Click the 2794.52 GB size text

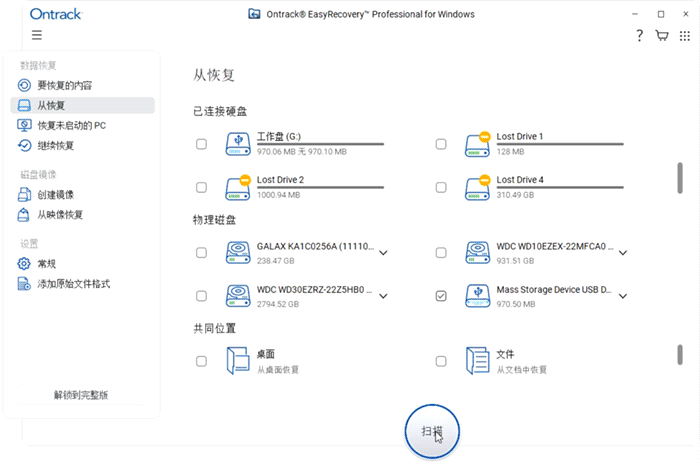pyautogui.click(x=278, y=304)
